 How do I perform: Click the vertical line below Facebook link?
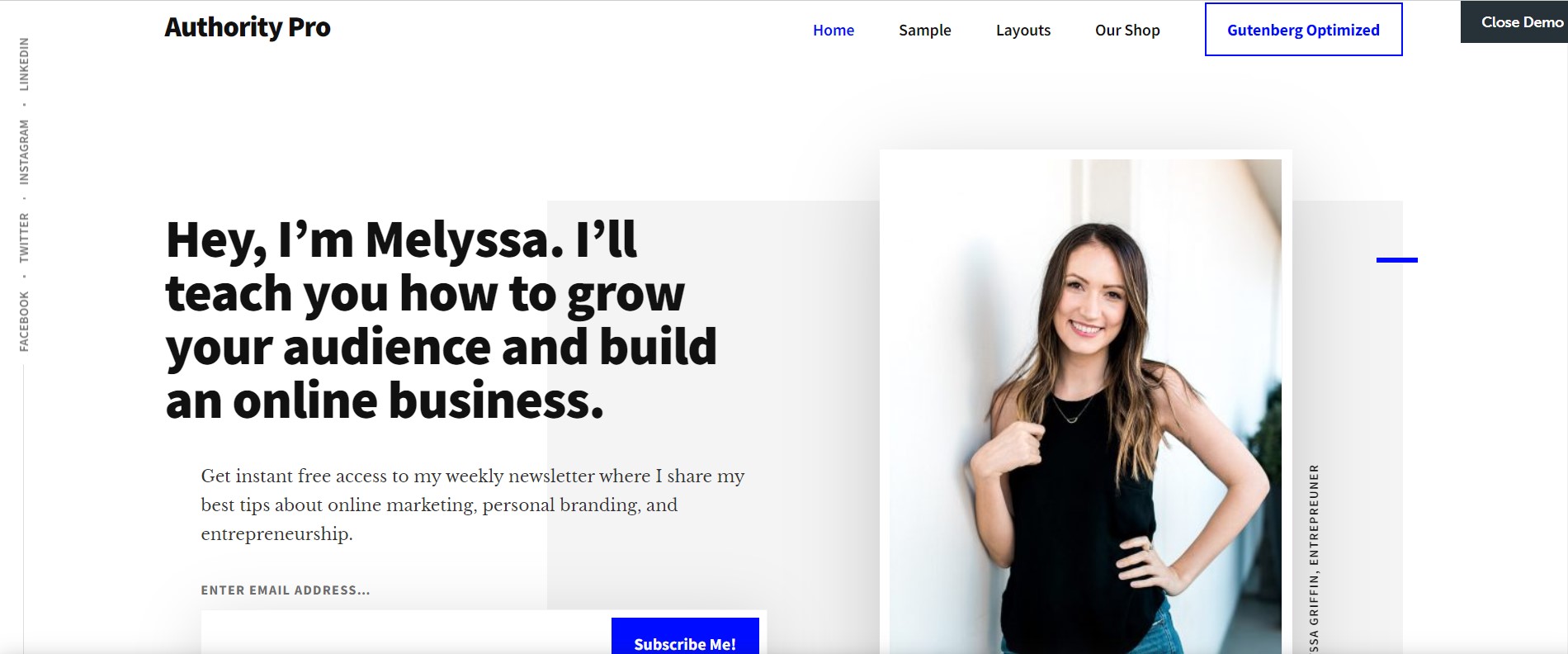pos(24,509)
